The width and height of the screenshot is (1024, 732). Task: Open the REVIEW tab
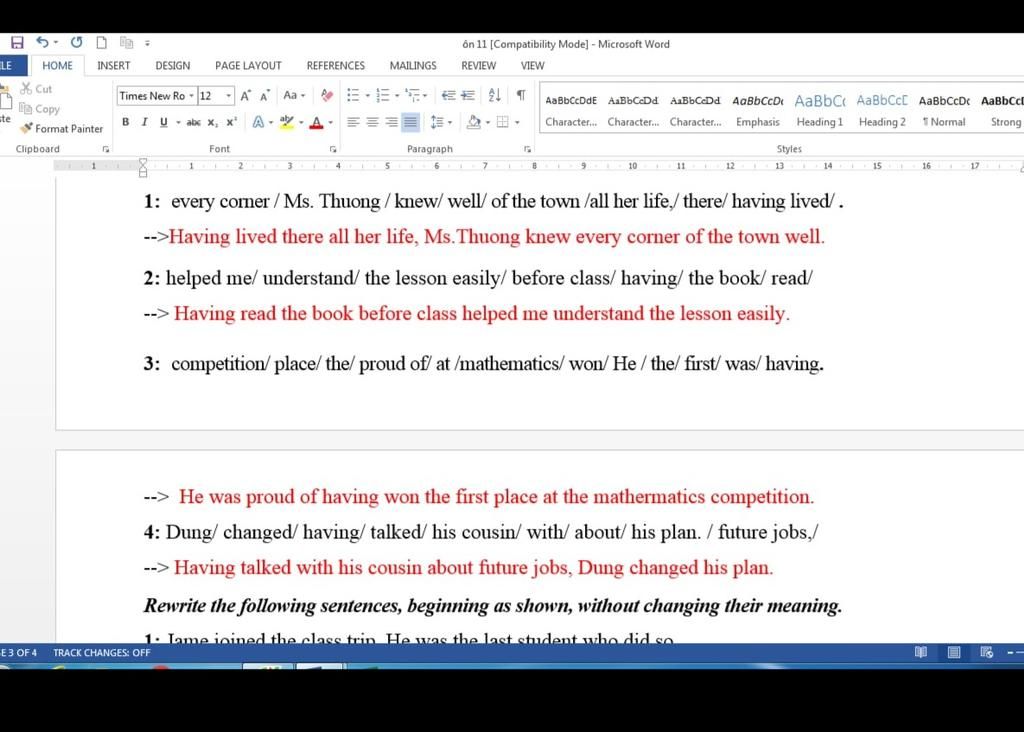pos(478,65)
